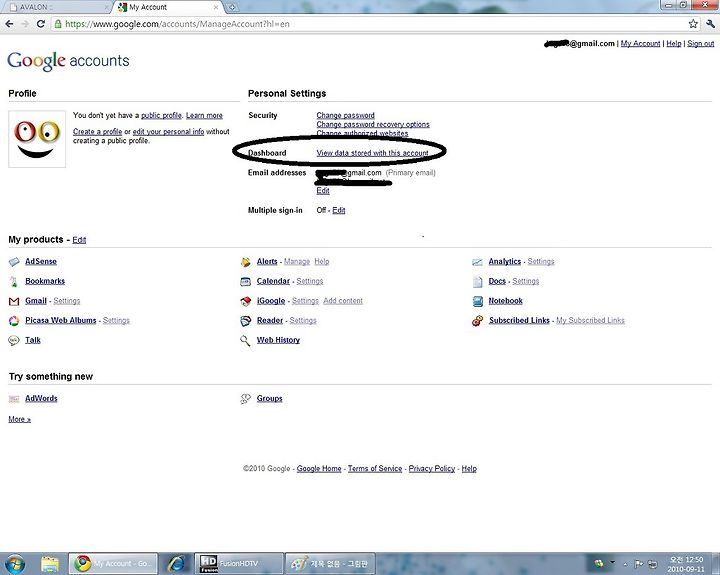720x575 pixels.
Task: Click the Alerts bell icon
Action: click(246, 262)
